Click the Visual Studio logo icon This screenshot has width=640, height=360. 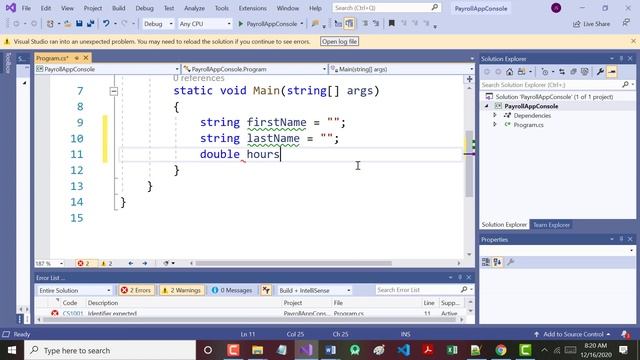coord(11,8)
